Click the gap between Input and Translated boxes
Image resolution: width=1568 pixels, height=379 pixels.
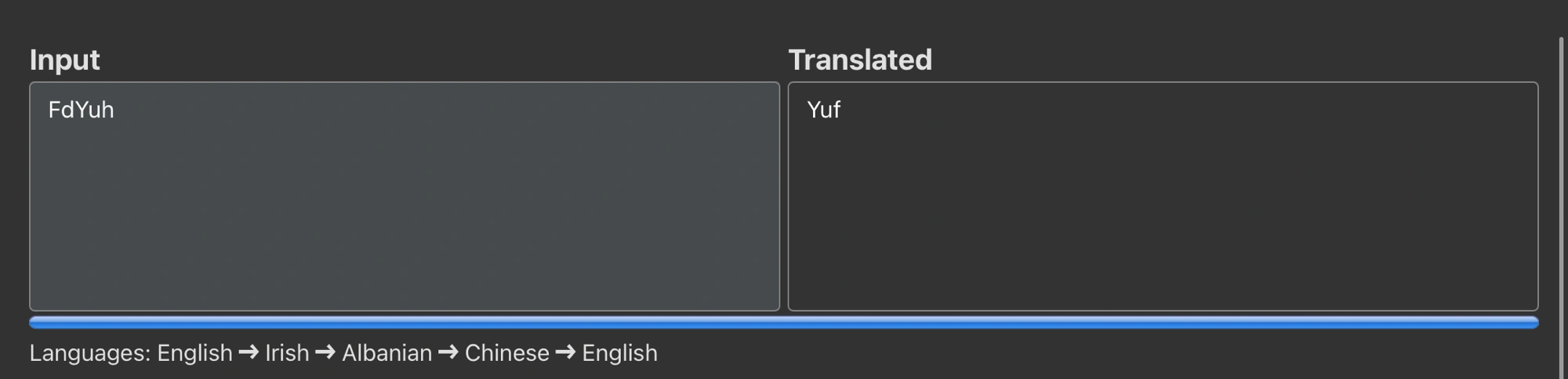click(x=784, y=196)
